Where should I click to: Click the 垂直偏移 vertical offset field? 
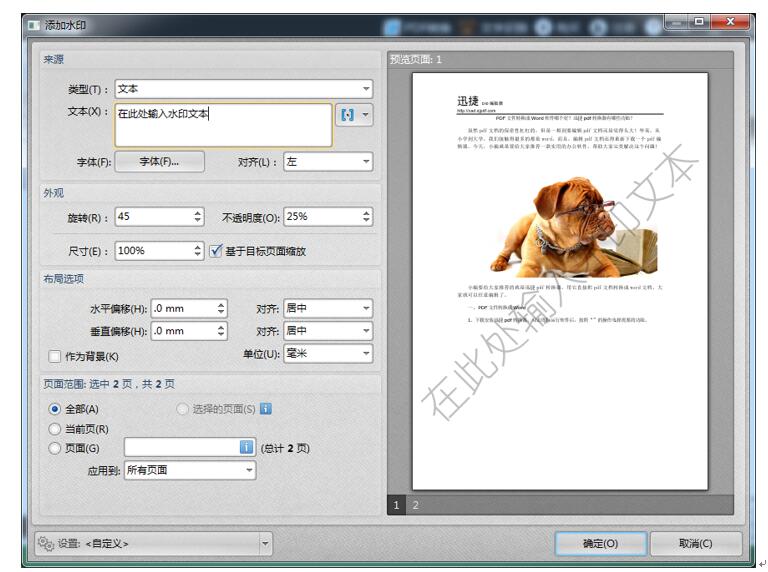click(x=184, y=331)
